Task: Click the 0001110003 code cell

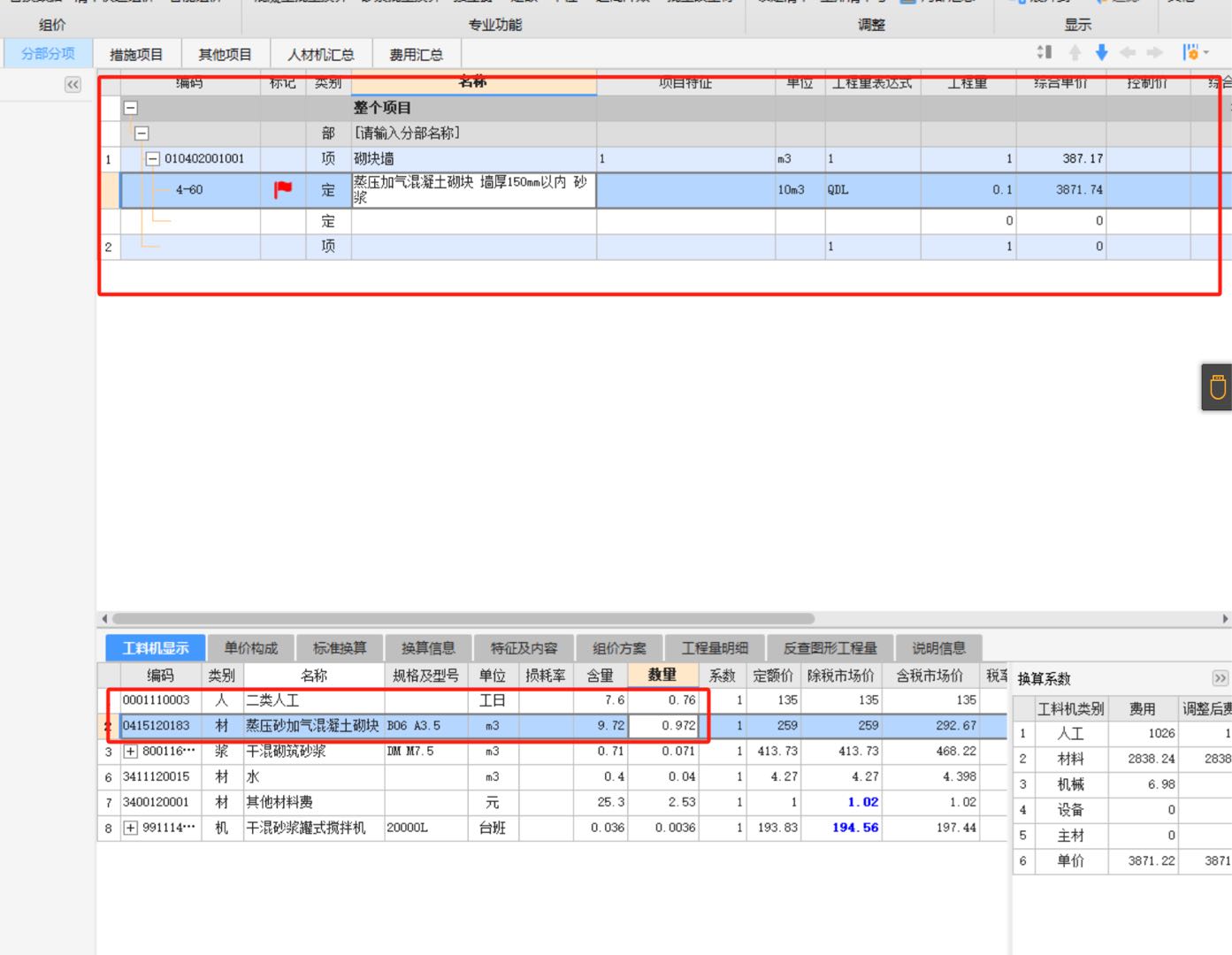Action: click(x=161, y=700)
